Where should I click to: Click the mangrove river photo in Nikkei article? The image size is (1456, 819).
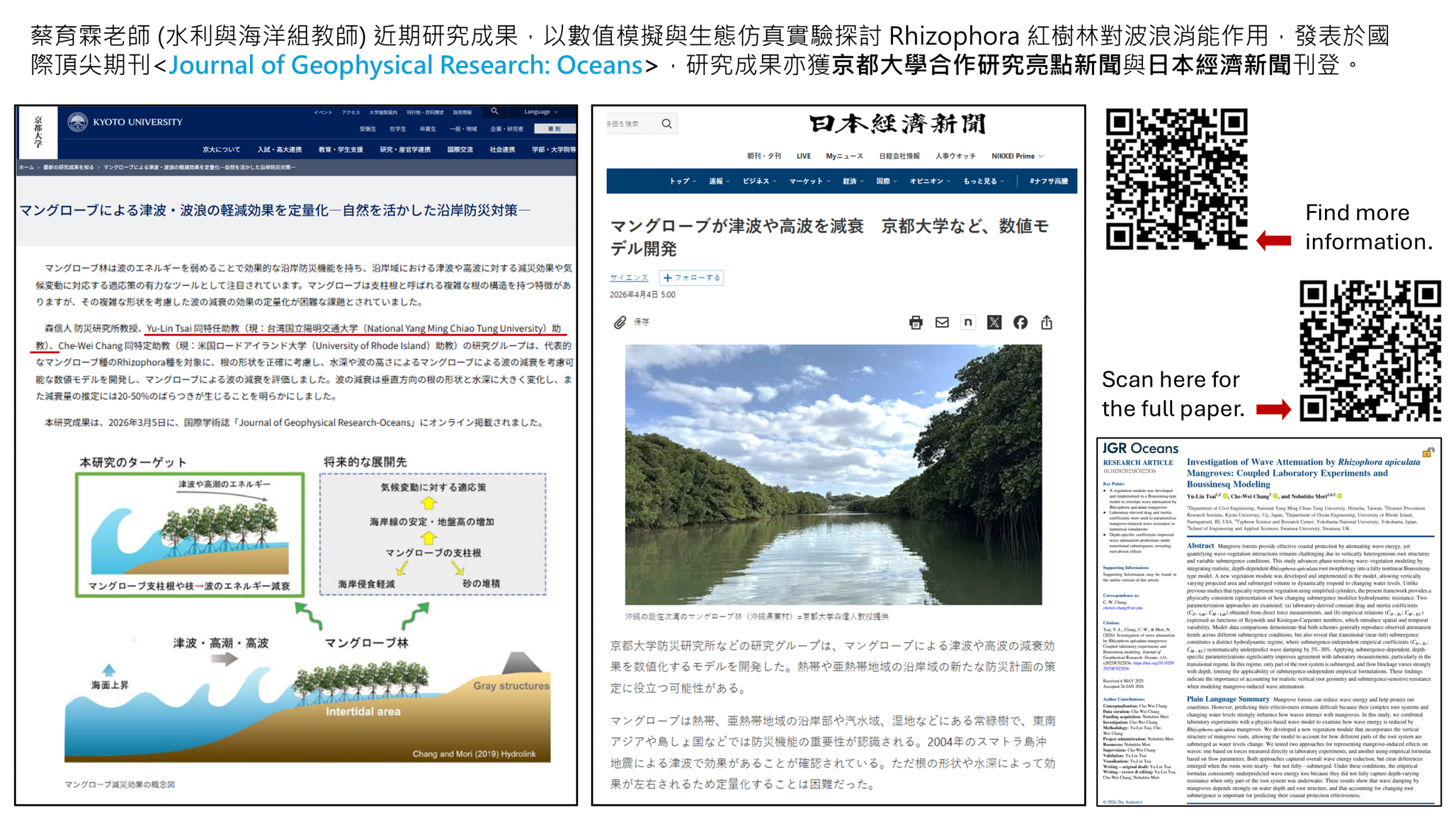tap(834, 474)
